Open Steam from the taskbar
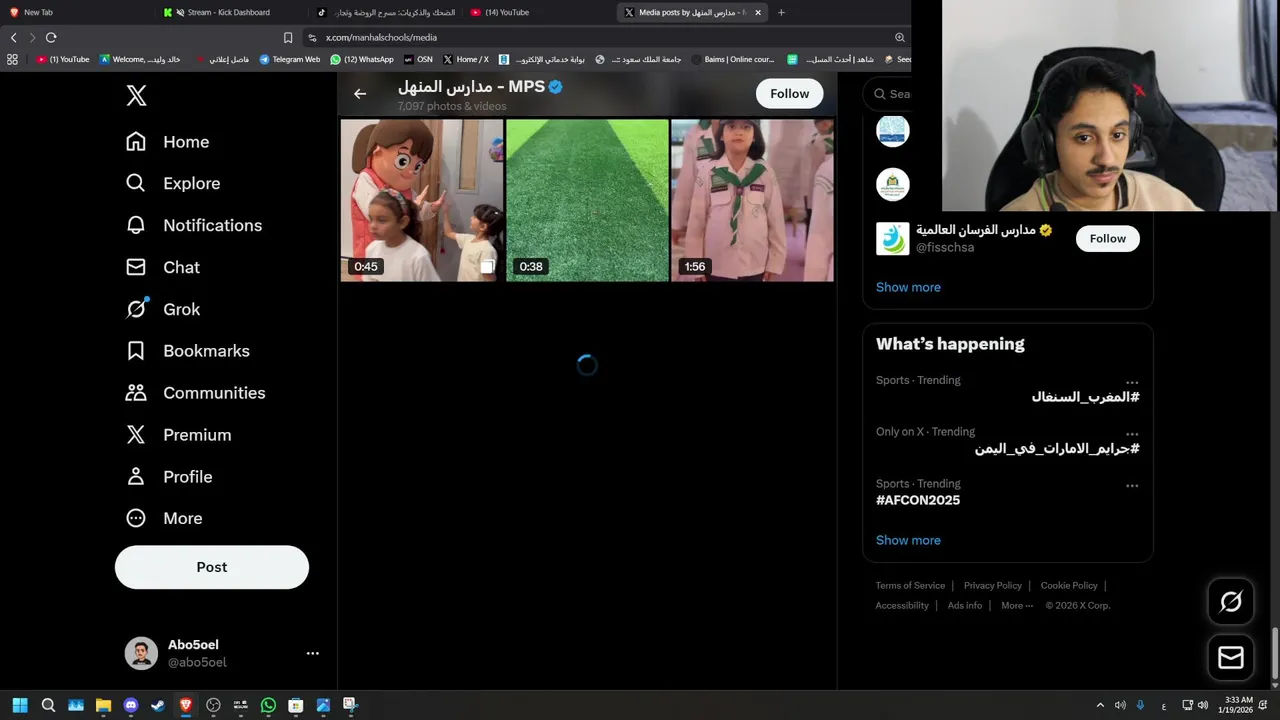1280x720 pixels. tap(158, 705)
